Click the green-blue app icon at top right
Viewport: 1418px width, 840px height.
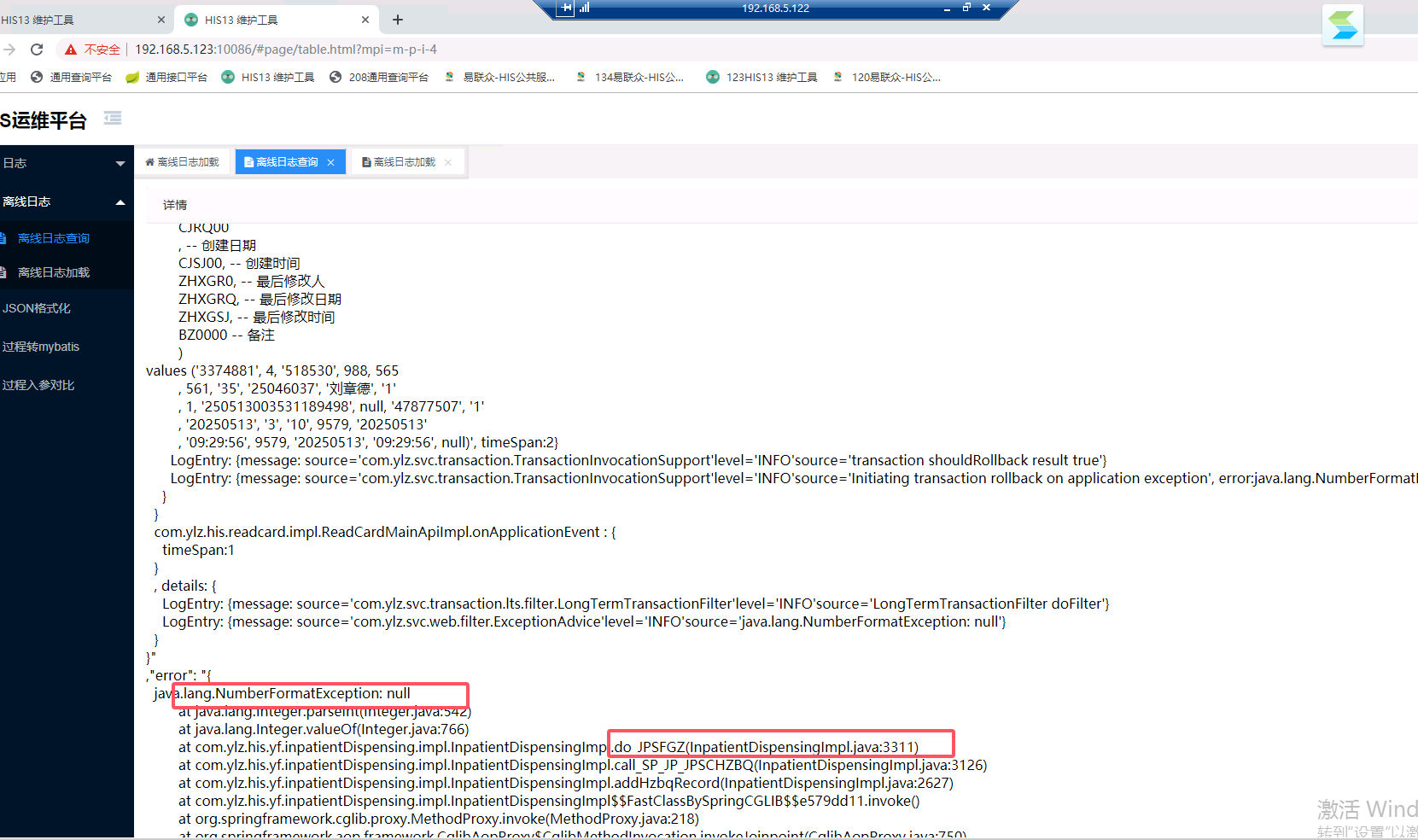(1343, 25)
